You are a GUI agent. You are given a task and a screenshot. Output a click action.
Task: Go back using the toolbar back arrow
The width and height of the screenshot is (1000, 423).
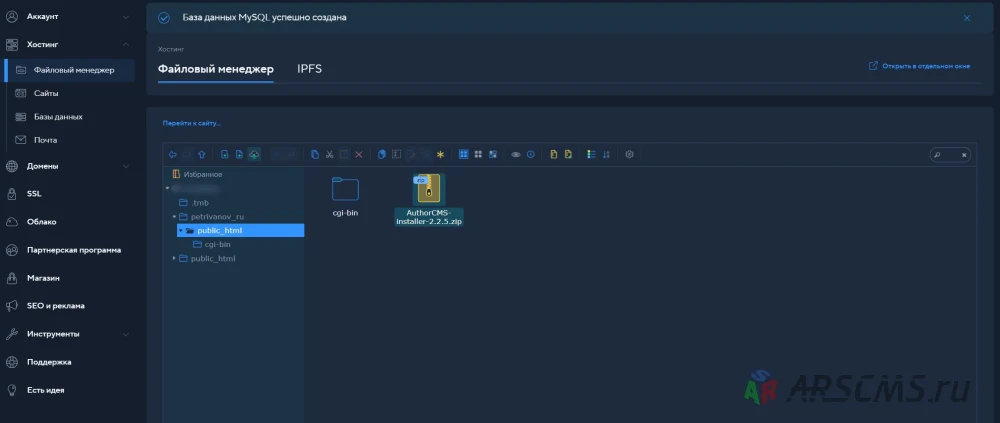[x=172, y=154]
